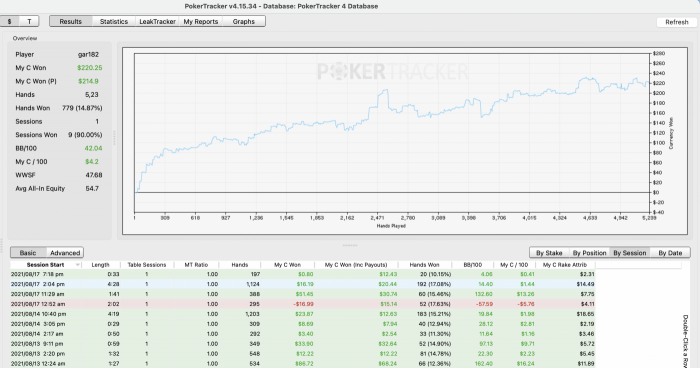Sort by the My C / 100 column header
Screen dimensions: 700x368
point(514,265)
